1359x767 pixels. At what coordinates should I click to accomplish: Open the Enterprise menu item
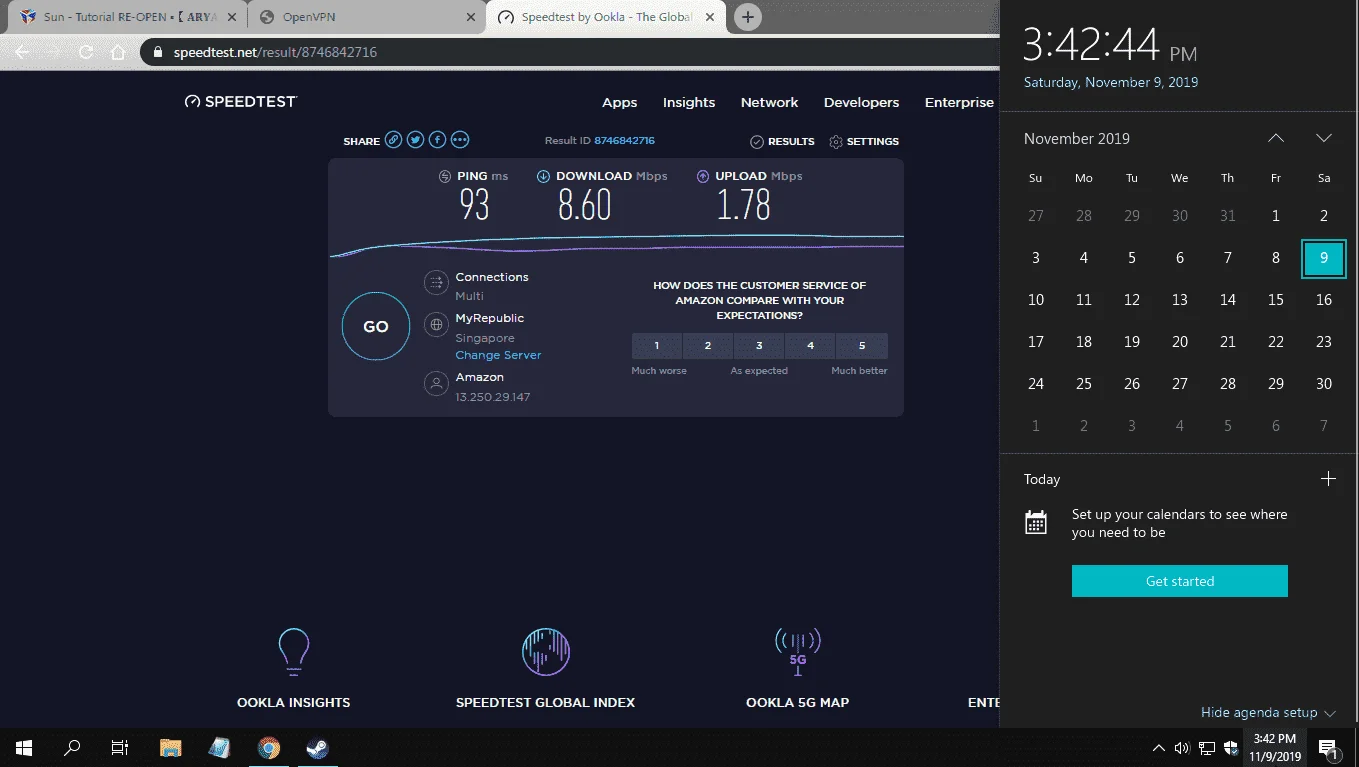(x=959, y=102)
